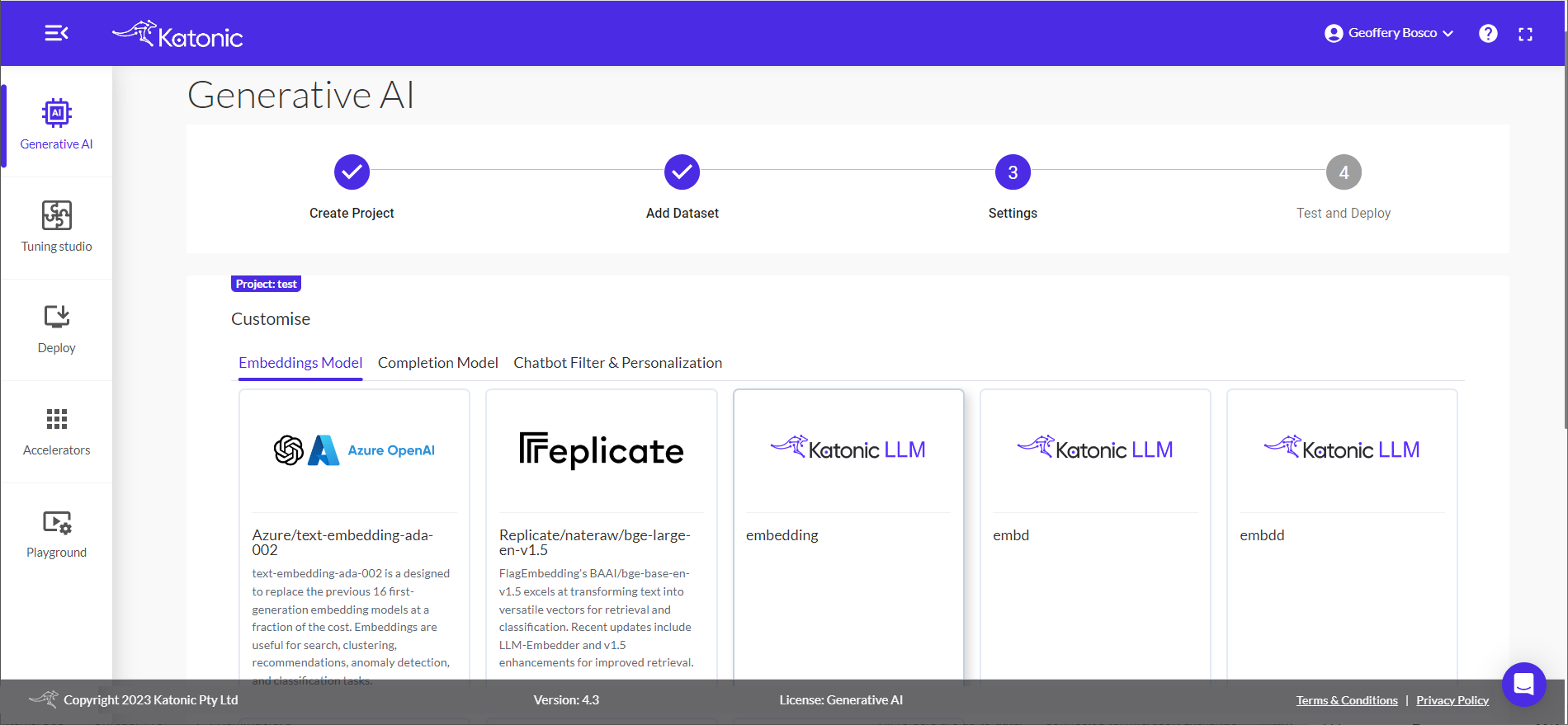Select the Replicate/nateraw/bge-large-en-v1.5 model title
Screen dimensions: 1568x725
(x=595, y=542)
